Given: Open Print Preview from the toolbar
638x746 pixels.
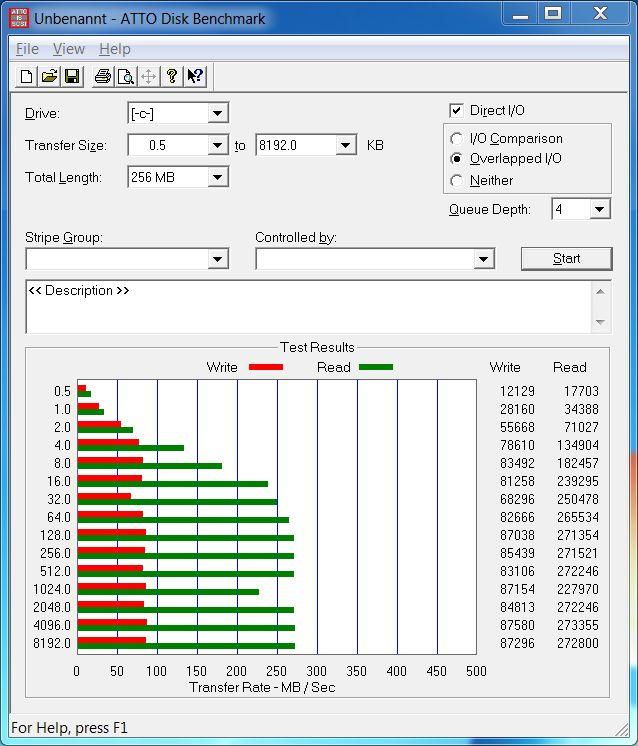Looking at the screenshot, I should [x=125, y=76].
